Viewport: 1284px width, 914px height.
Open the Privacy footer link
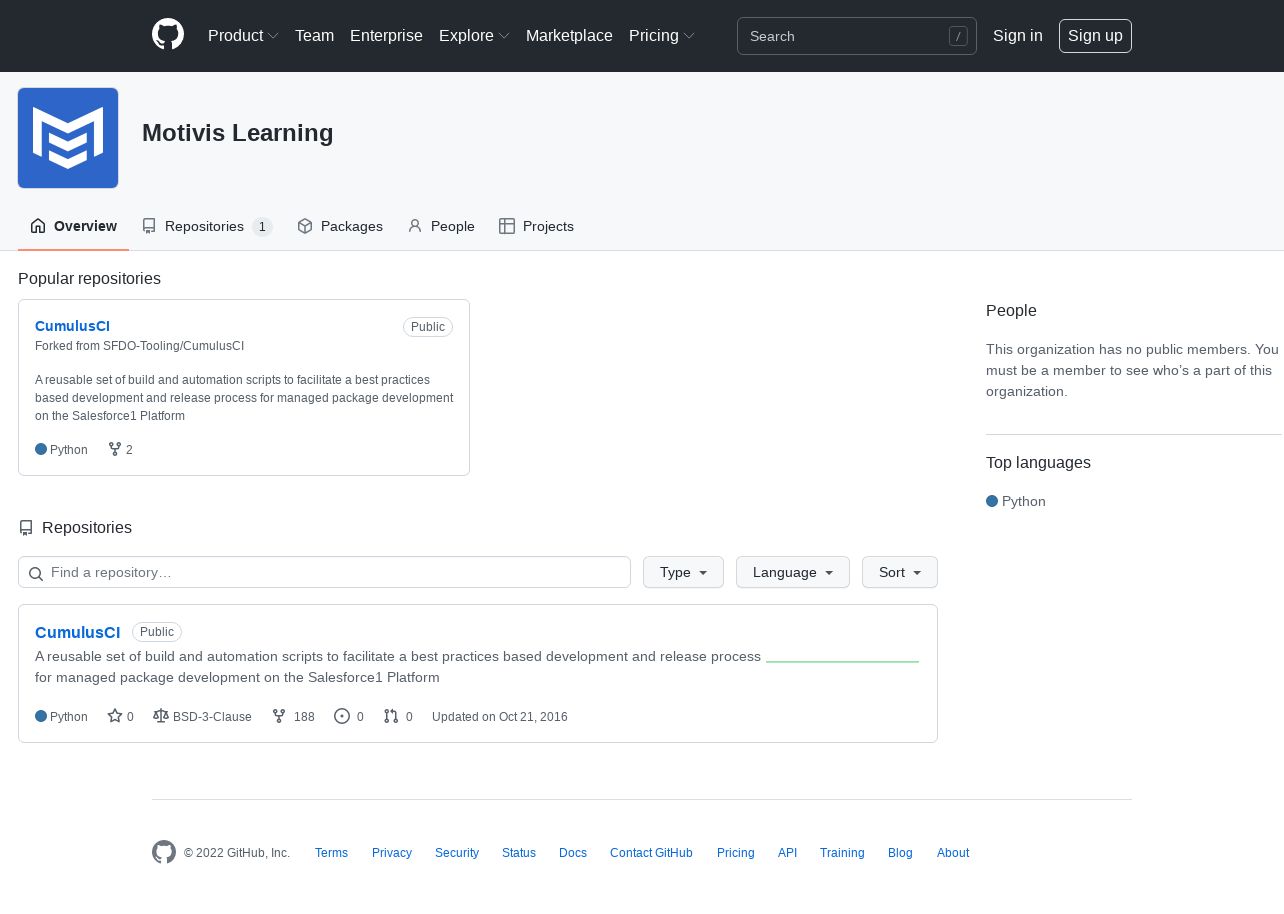point(392,853)
